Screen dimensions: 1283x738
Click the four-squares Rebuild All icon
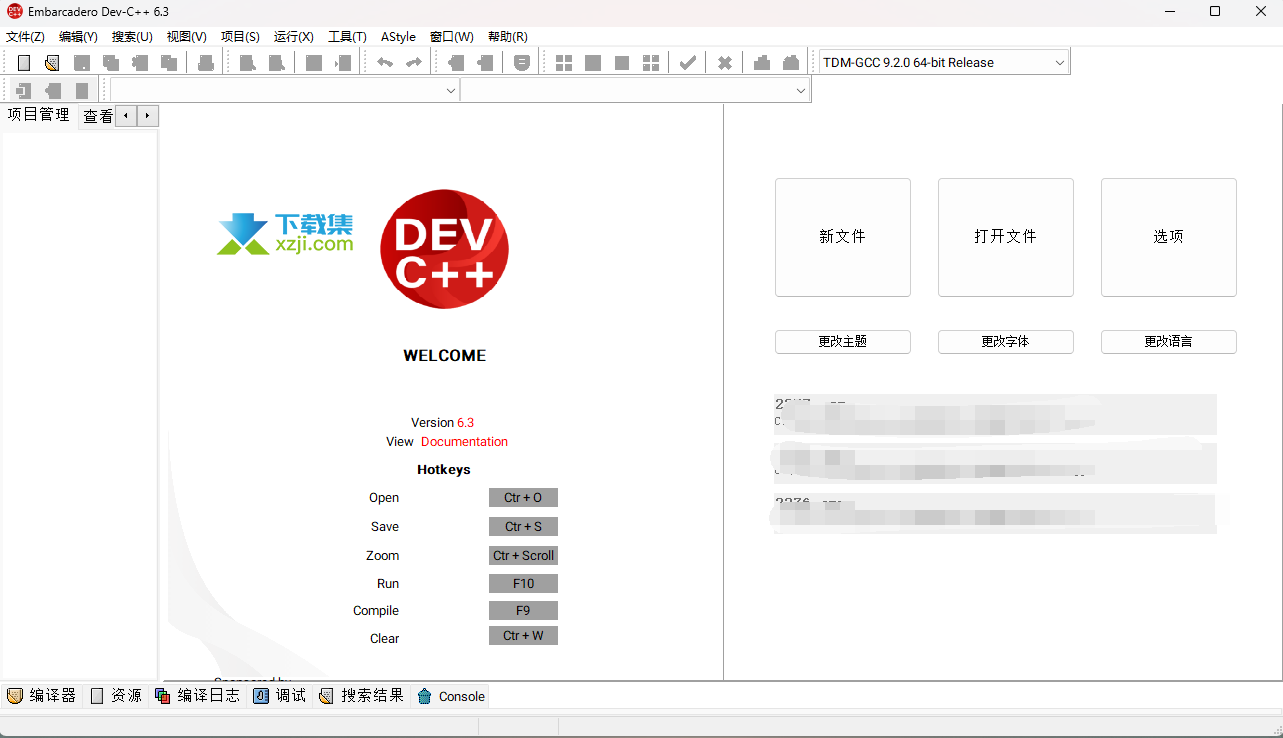tap(651, 63)
